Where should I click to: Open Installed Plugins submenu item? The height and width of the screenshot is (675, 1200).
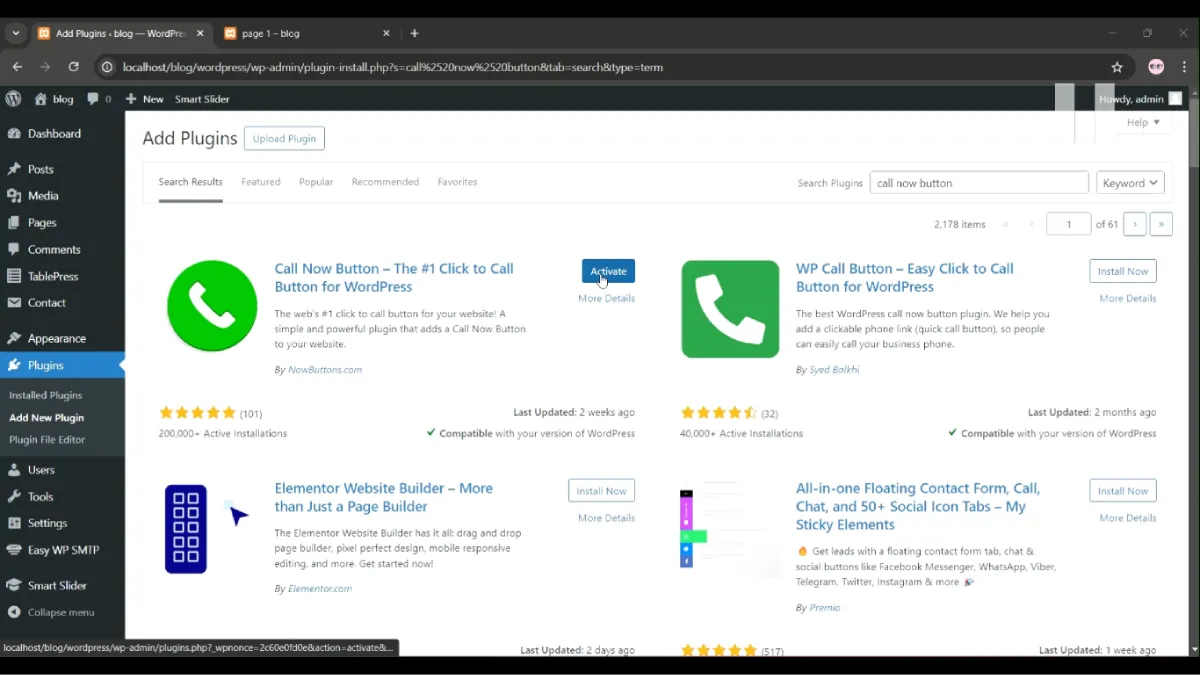click(x=46, y=395)
